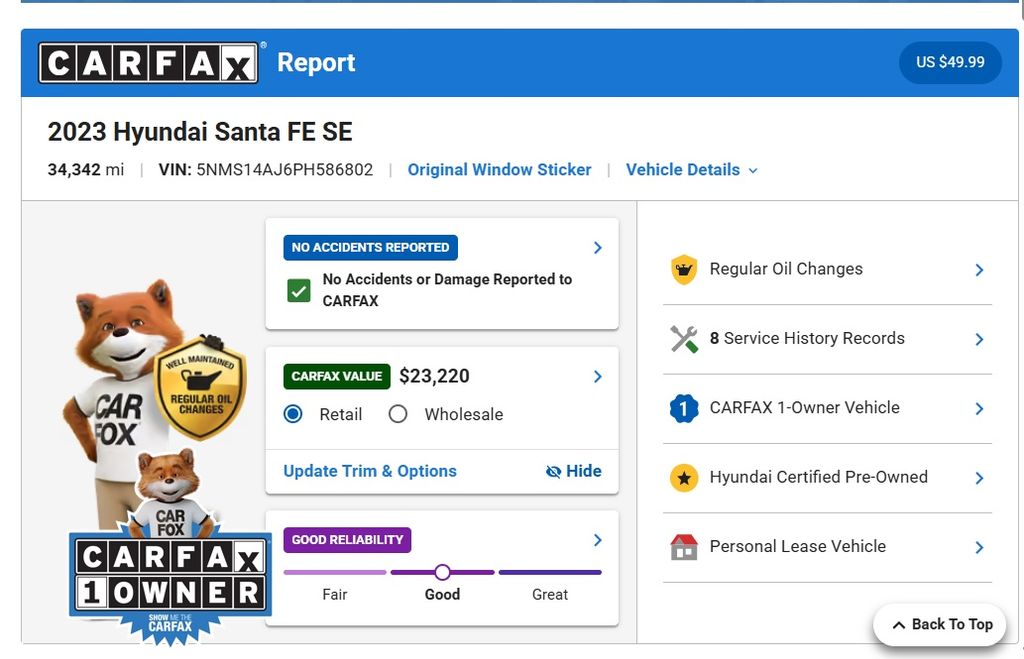Click No Accidents or Damage Reported text
The height and width of the screenshot is (659, 1024).
[x=447, y=290]
